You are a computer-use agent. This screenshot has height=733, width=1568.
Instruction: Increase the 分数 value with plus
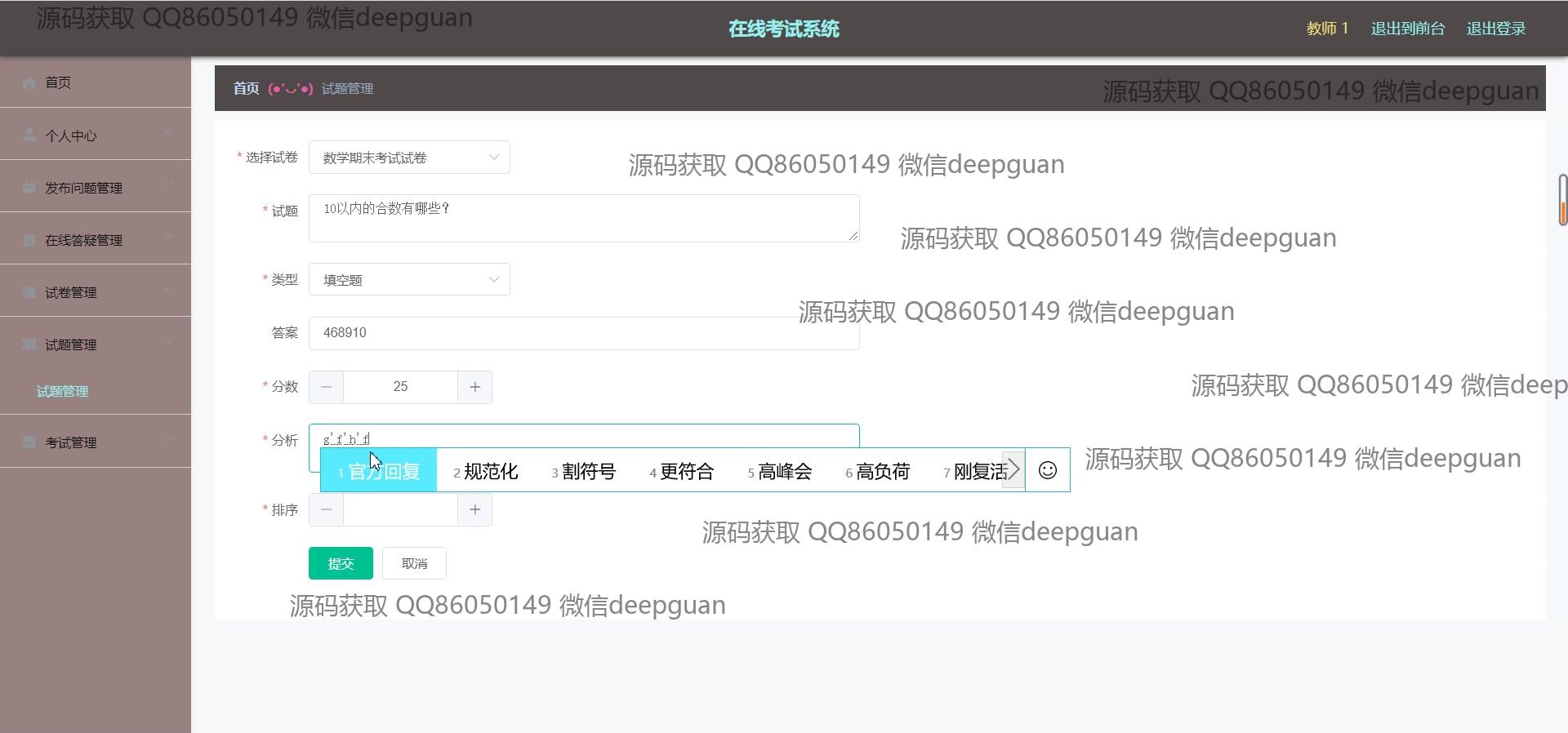click(x=474, y=387)
